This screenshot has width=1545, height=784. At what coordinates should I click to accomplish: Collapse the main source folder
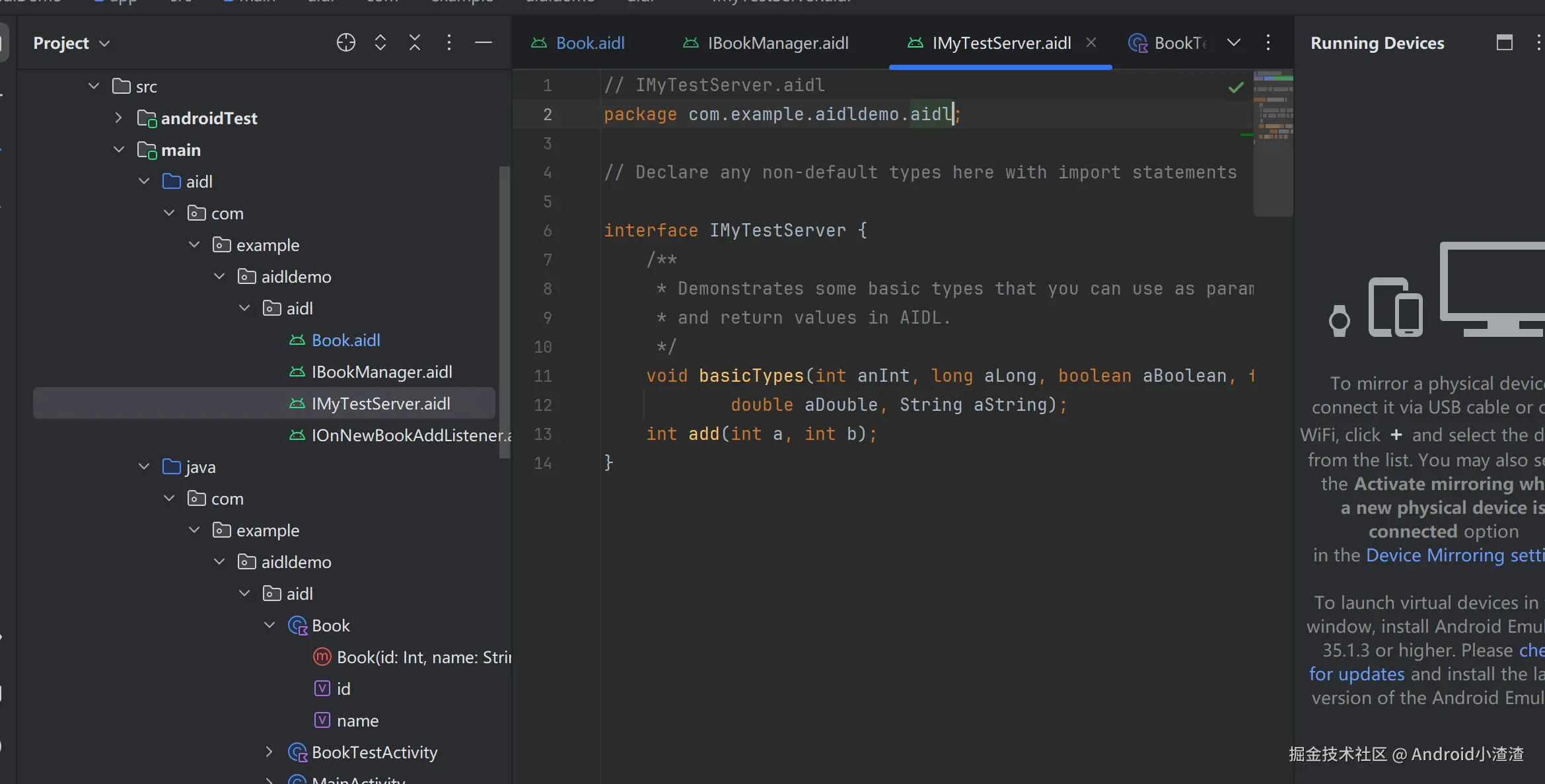(x=118, y=150)
